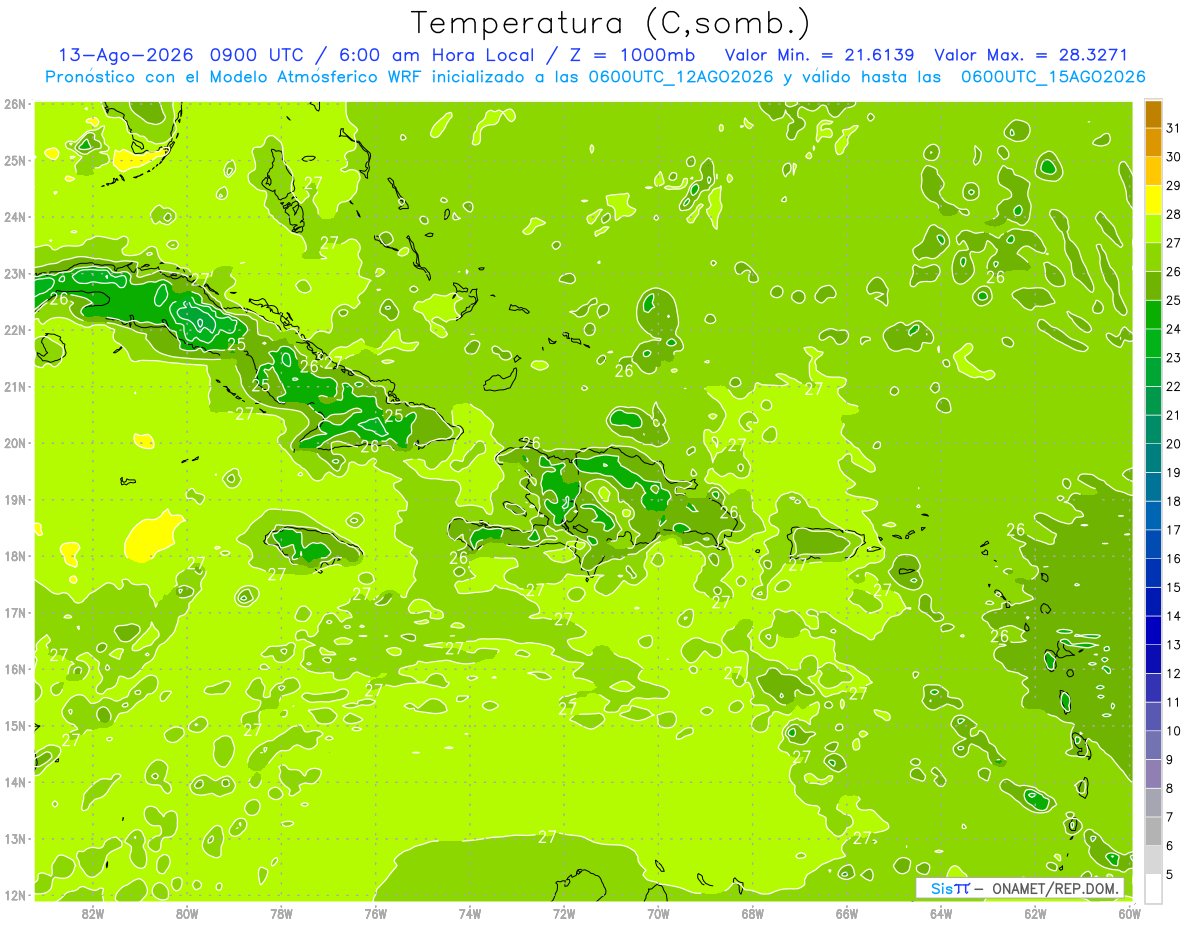Click the 21N latitude axis label
The width and height of the screenshot is (1200, 927).
[x=14, y=386]
